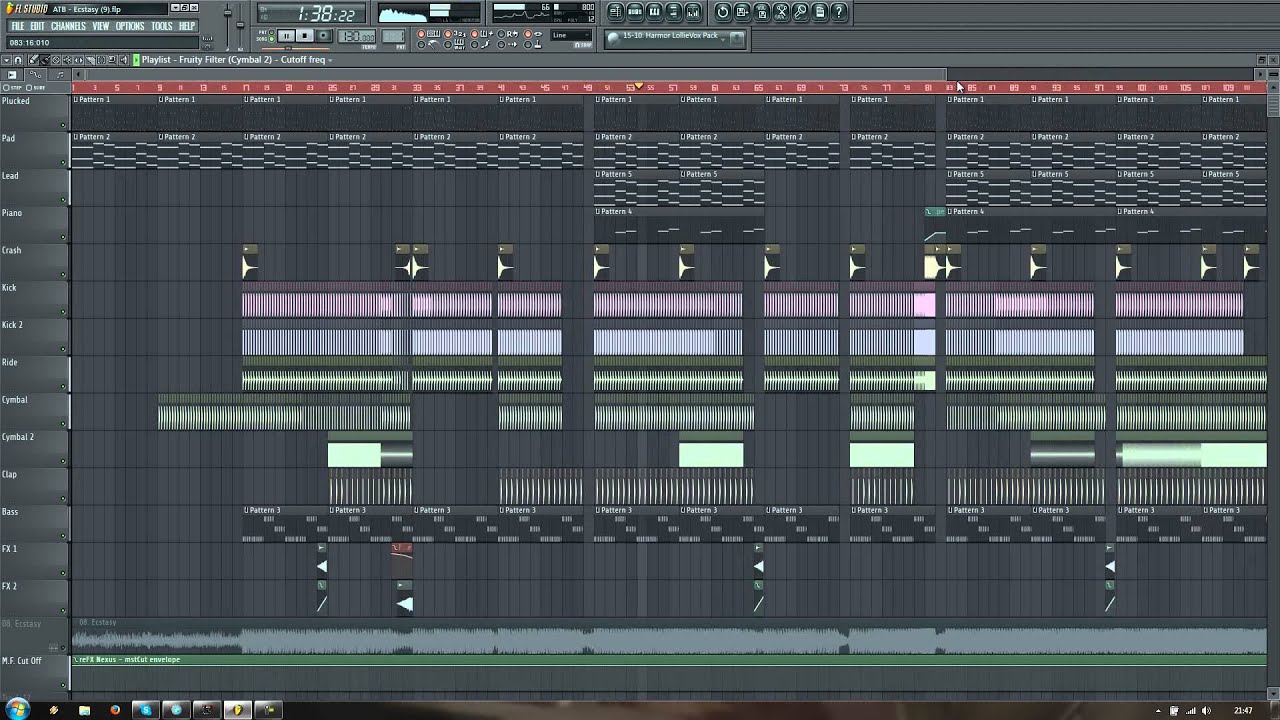The height and width of the screenshot is (720, 1280).
Task: Click the FL Studio logo
Action: [x=25, y=8]
